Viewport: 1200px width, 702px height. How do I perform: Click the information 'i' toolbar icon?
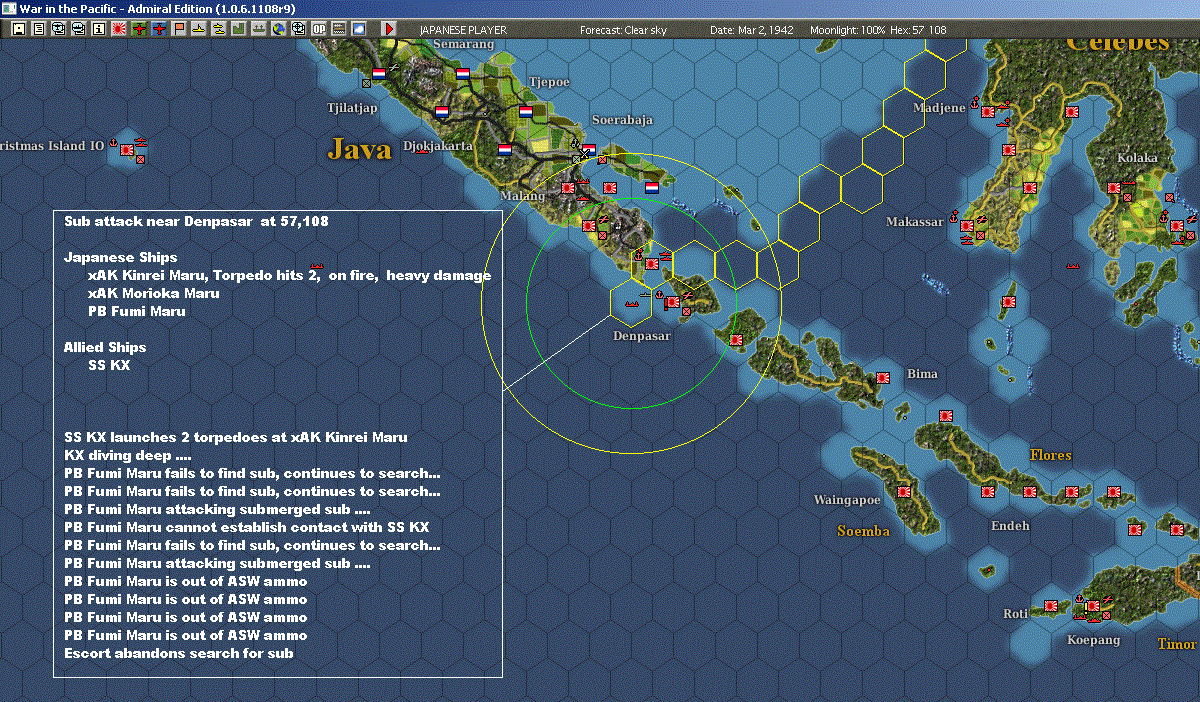[98, 30]
